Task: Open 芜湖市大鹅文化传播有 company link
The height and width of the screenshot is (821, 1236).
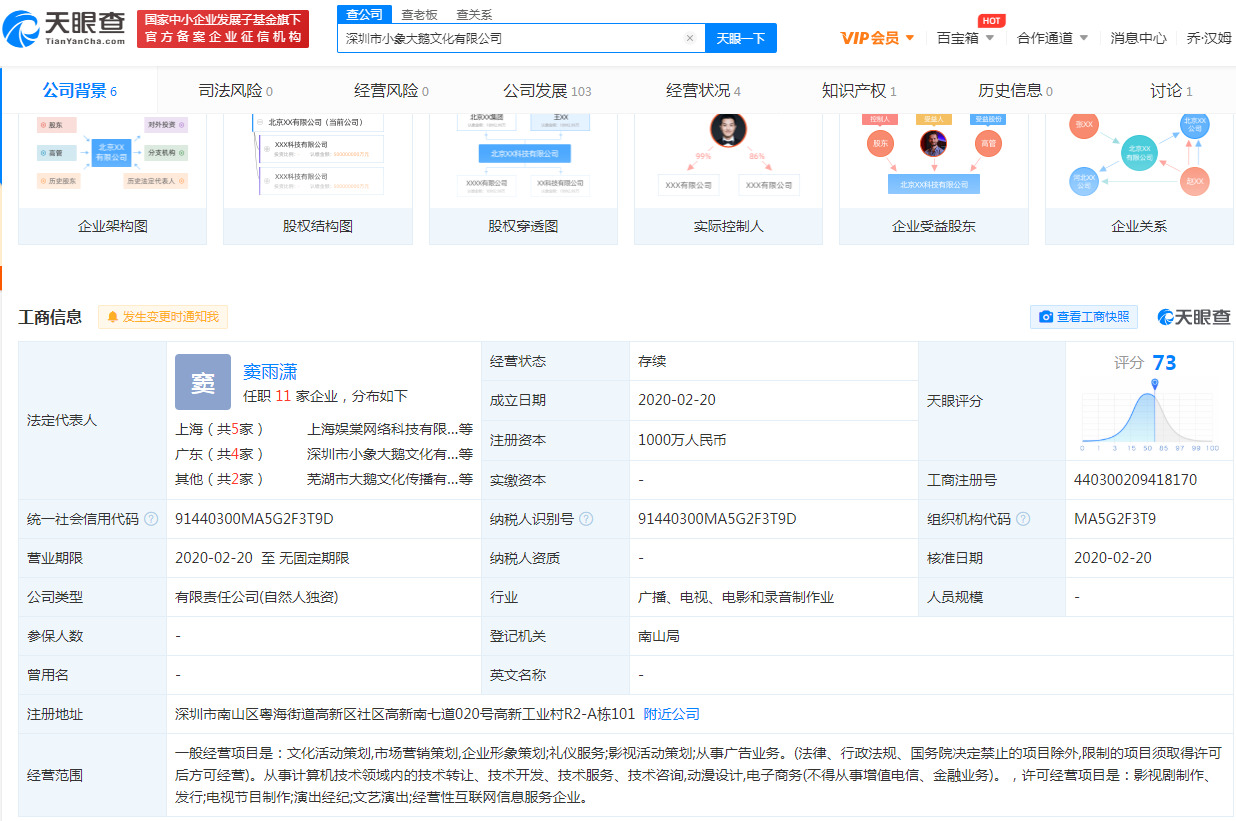Action: (382, 479)
